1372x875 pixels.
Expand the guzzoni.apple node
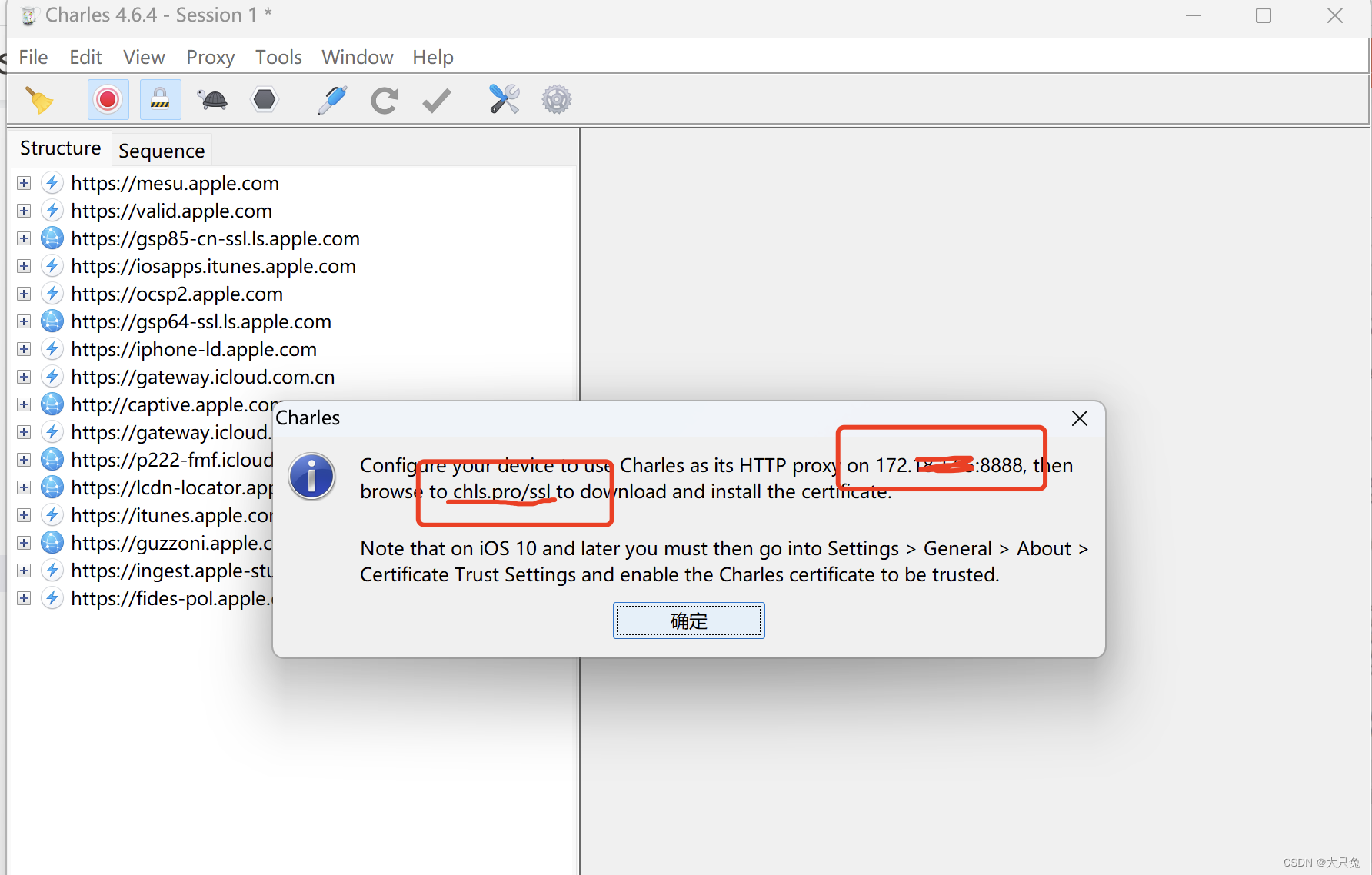tap(24, 543)
